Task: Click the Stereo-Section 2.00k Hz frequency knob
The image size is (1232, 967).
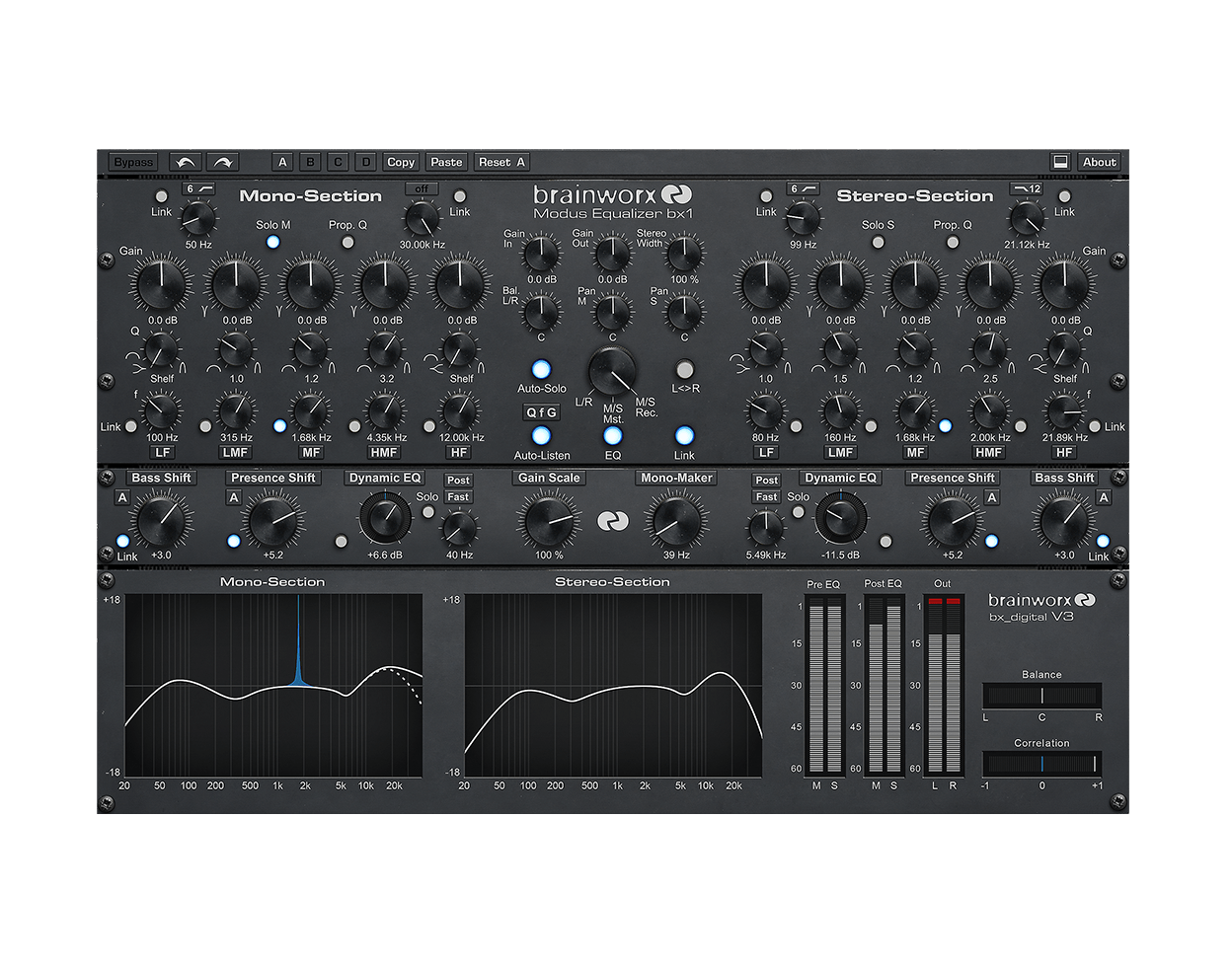Action: click(989, 410)
